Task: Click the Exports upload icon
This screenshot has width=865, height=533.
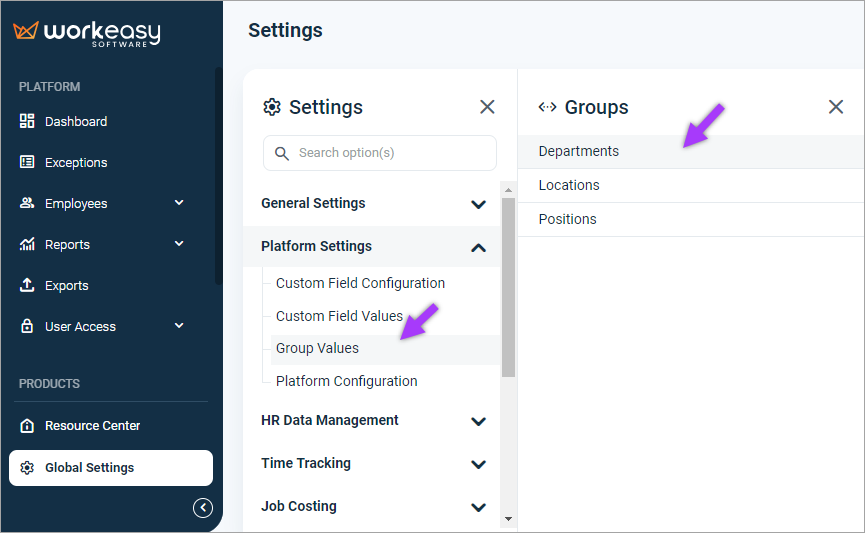Action: coord(27,285)
